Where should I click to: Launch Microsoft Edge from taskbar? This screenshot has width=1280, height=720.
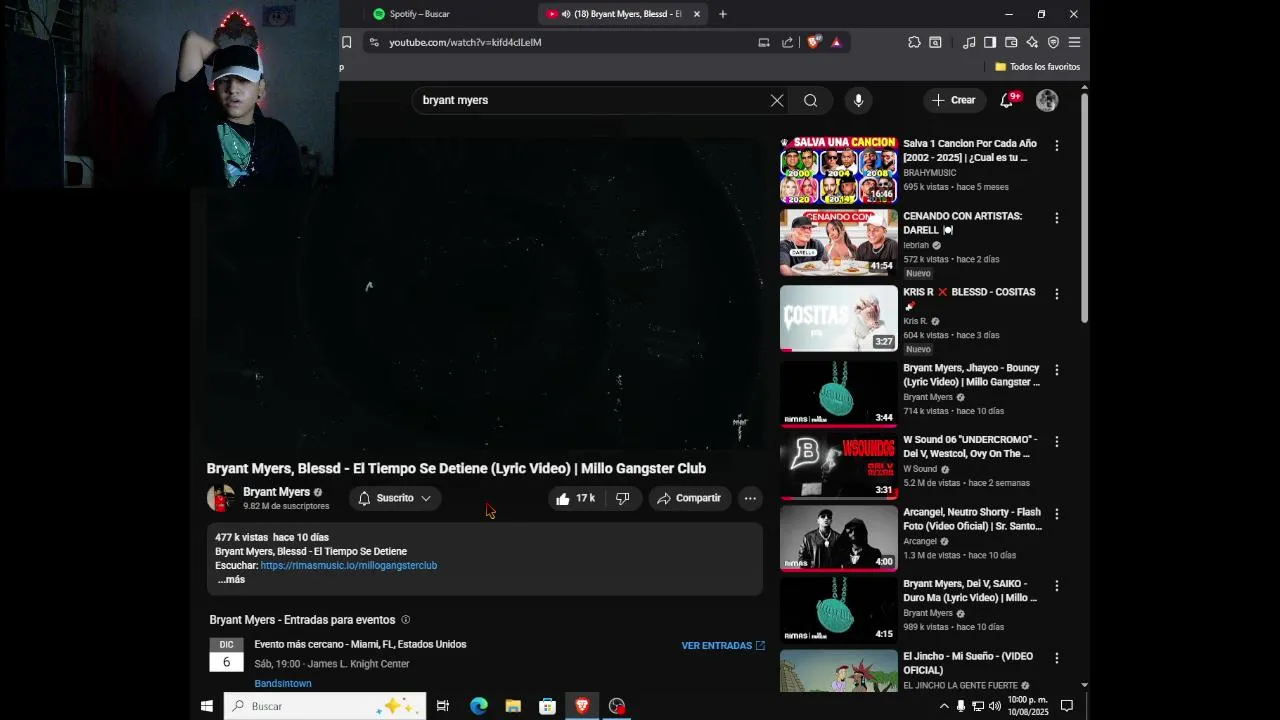point(479,706)
